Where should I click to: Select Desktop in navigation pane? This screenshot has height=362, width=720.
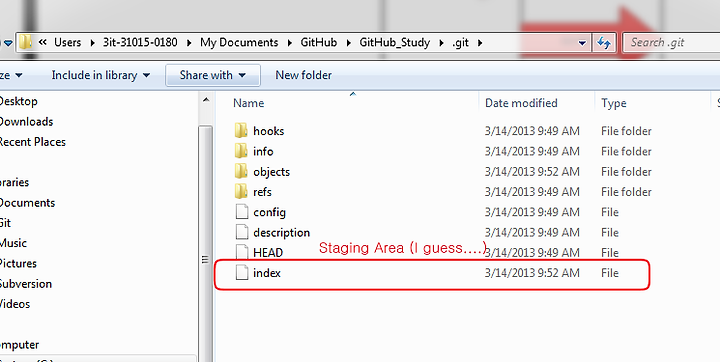pyautogui.click(x=18, y=101)
